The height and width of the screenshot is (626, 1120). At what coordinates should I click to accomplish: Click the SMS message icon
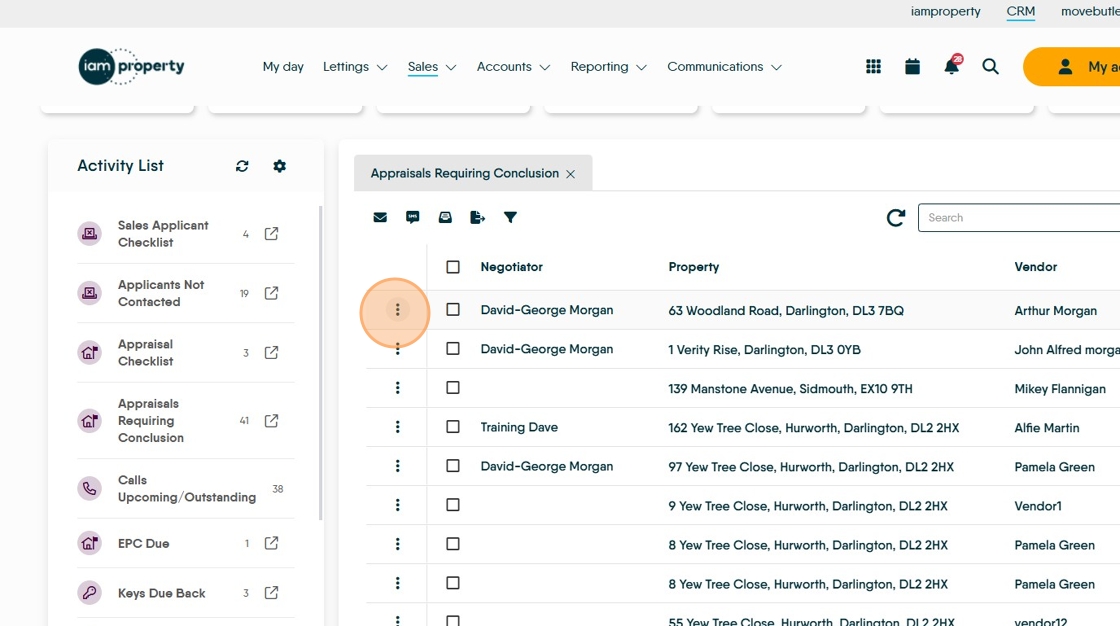point(412,217)
